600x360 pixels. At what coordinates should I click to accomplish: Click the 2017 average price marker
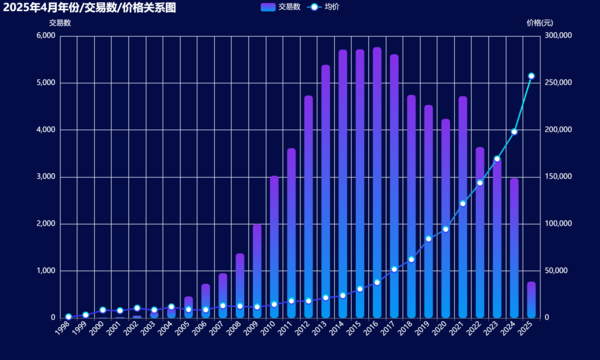(x=394, y=269)
